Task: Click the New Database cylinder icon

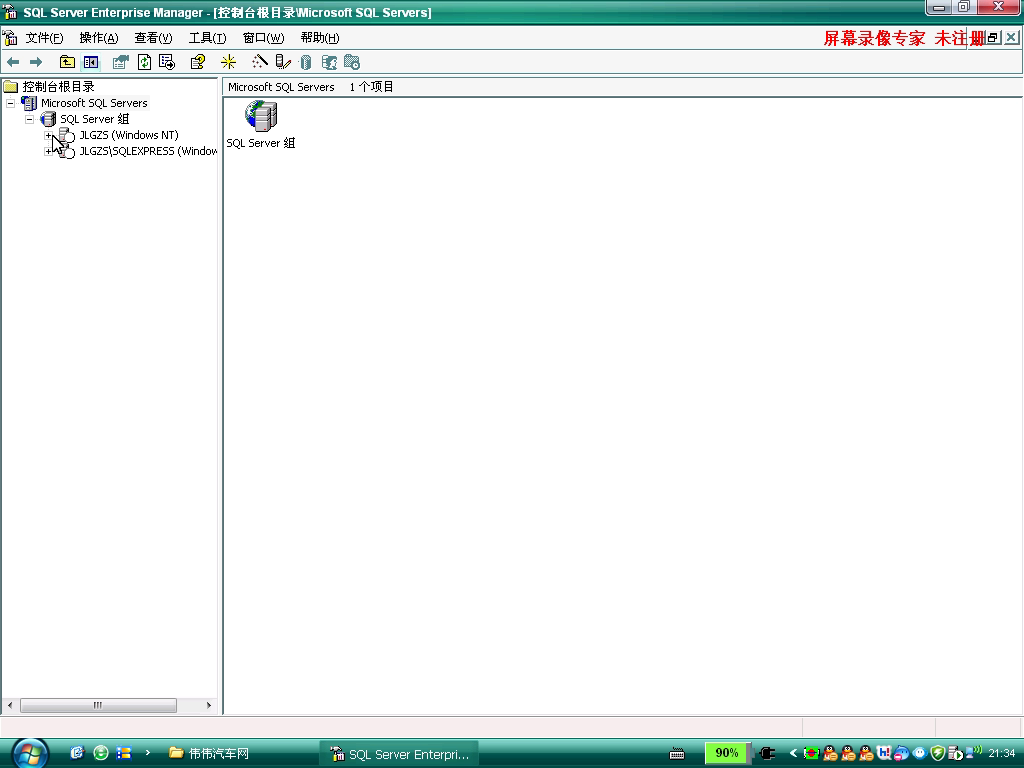Action: 306,62
